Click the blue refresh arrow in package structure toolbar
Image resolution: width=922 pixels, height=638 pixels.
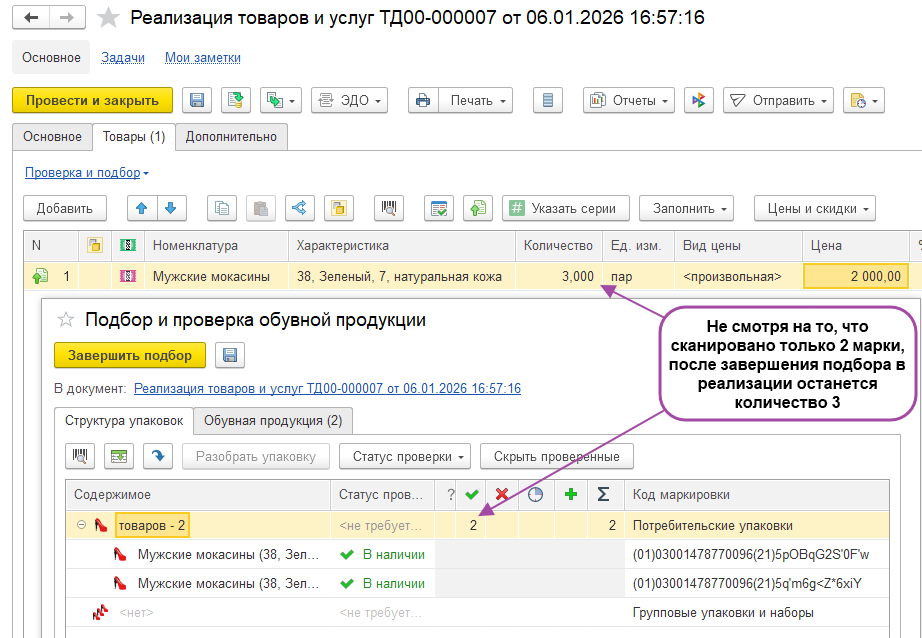pyautogui.click(x=156, y=457)
